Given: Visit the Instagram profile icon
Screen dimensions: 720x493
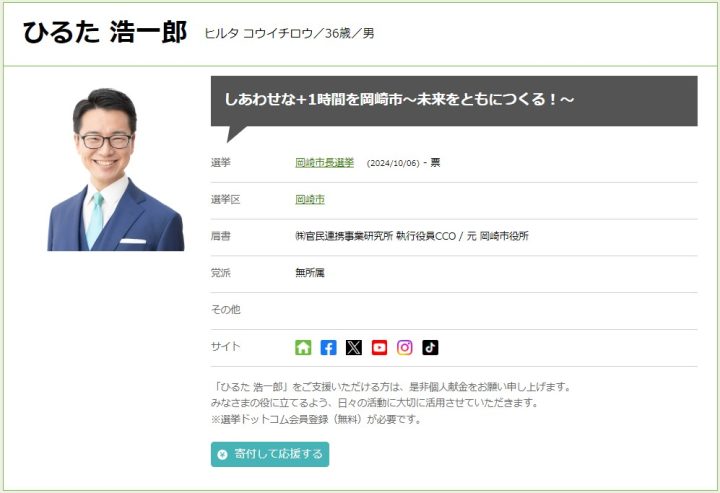Looking at the screenshot, I should coord(405,348).
